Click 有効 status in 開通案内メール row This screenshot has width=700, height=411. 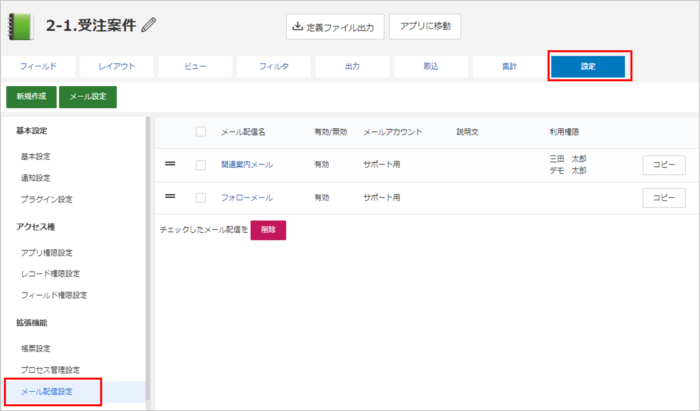coord(321,165)
